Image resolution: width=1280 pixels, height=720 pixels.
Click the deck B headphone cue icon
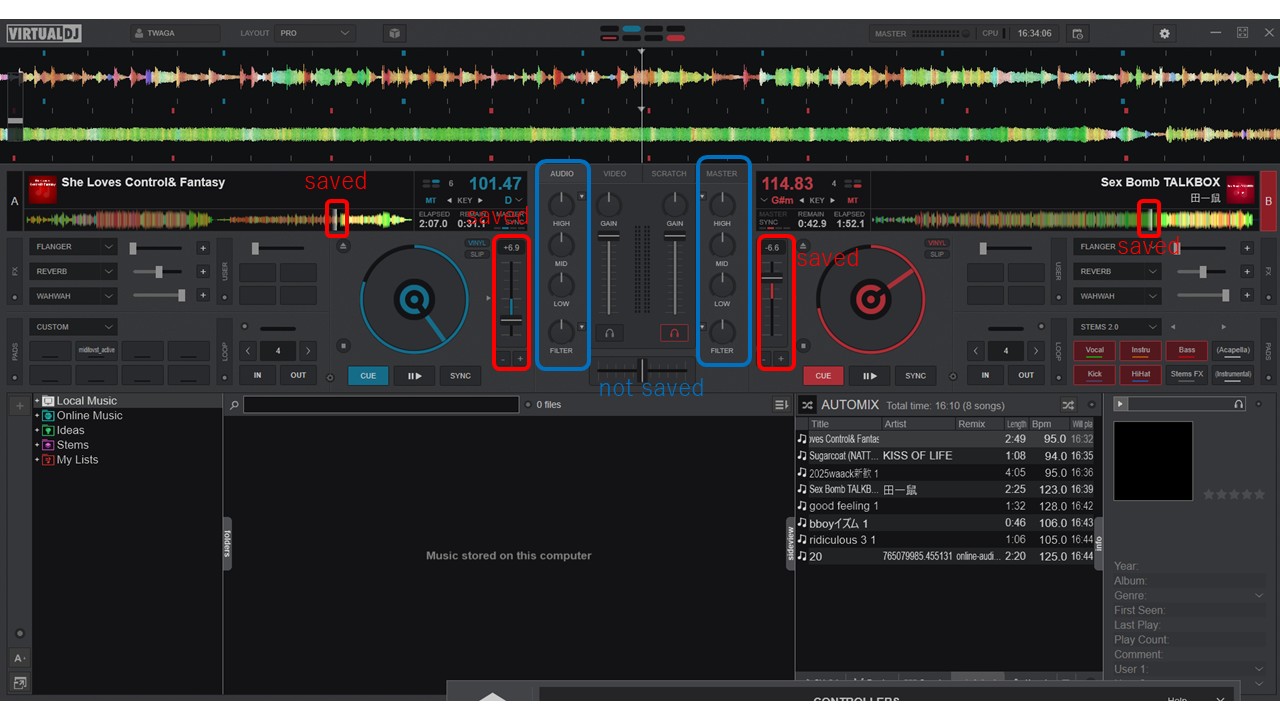(x=674, y=333)
